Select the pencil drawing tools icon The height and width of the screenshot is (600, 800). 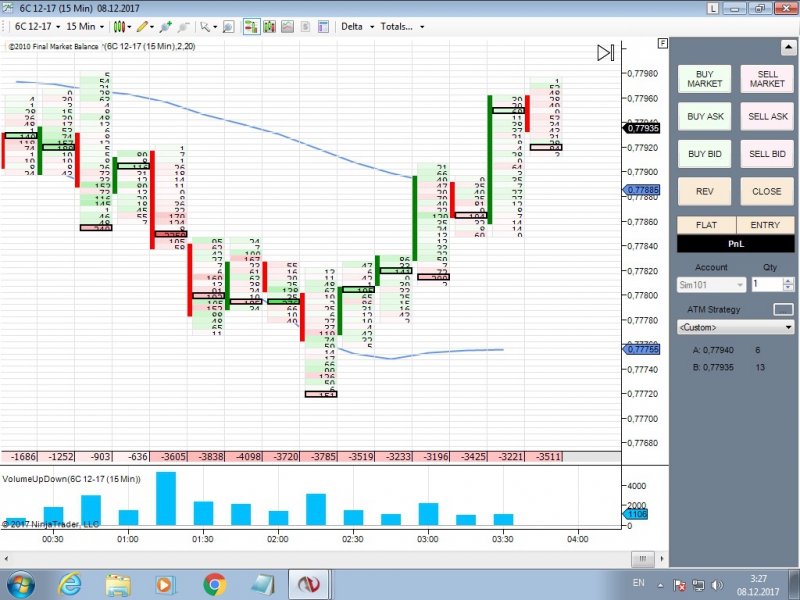click(142, 27)
